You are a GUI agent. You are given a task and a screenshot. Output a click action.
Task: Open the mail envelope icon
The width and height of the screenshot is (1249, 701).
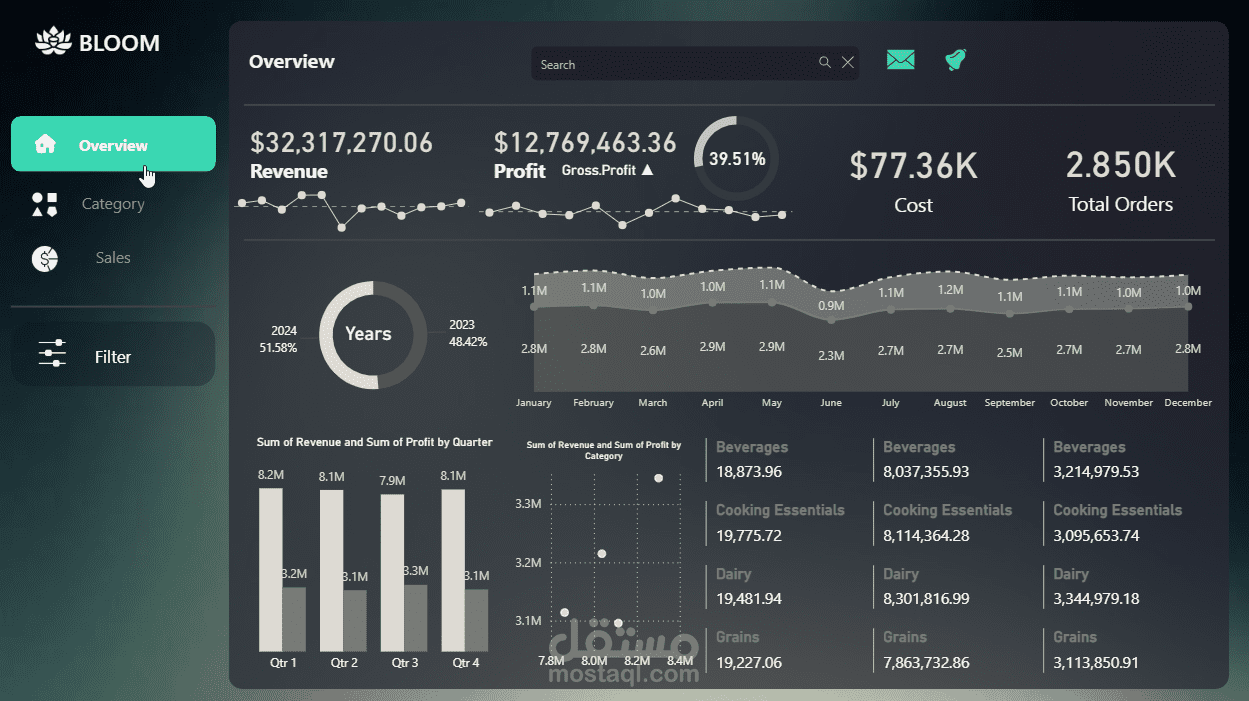[x=901, y=60]
